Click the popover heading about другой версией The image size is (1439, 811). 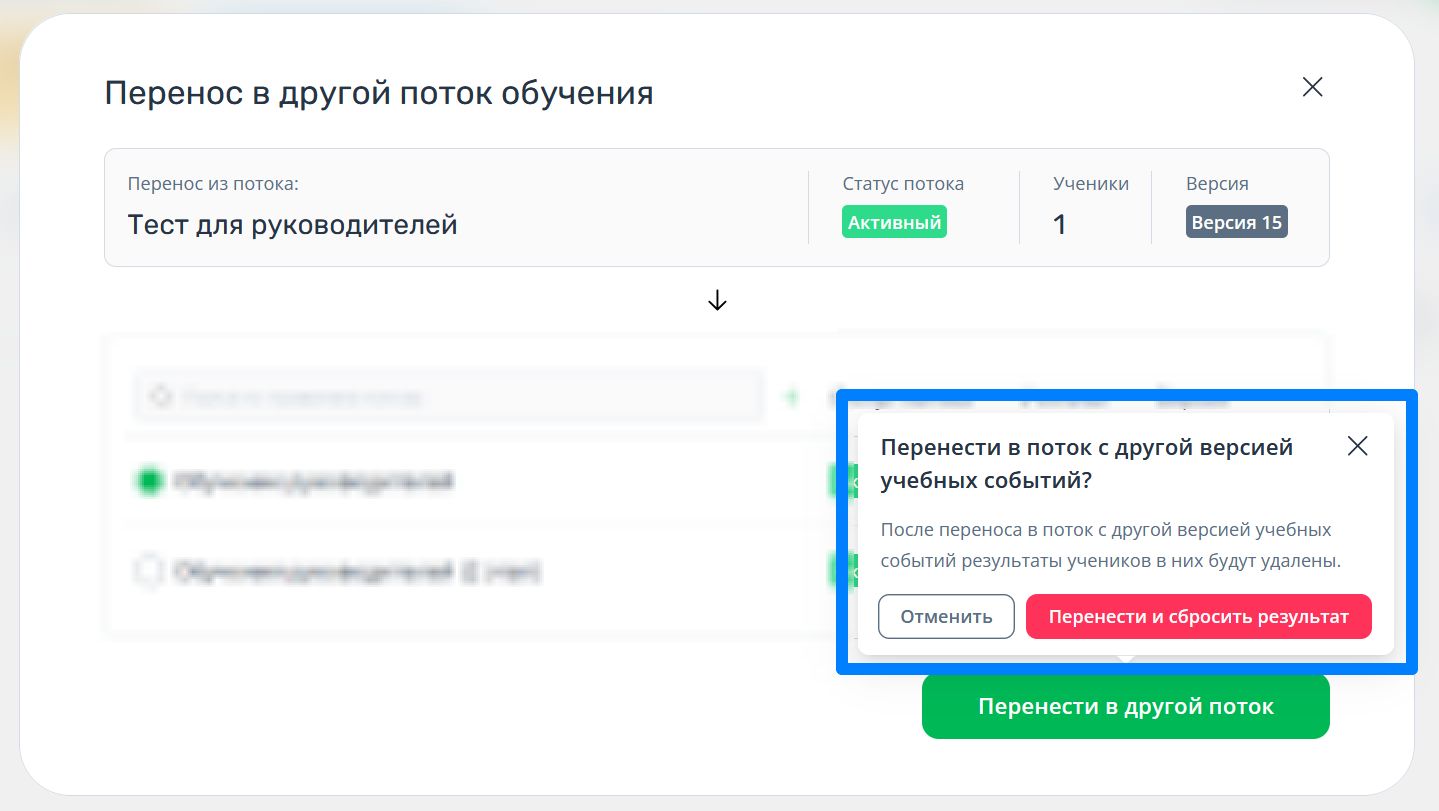point(1087,464)
